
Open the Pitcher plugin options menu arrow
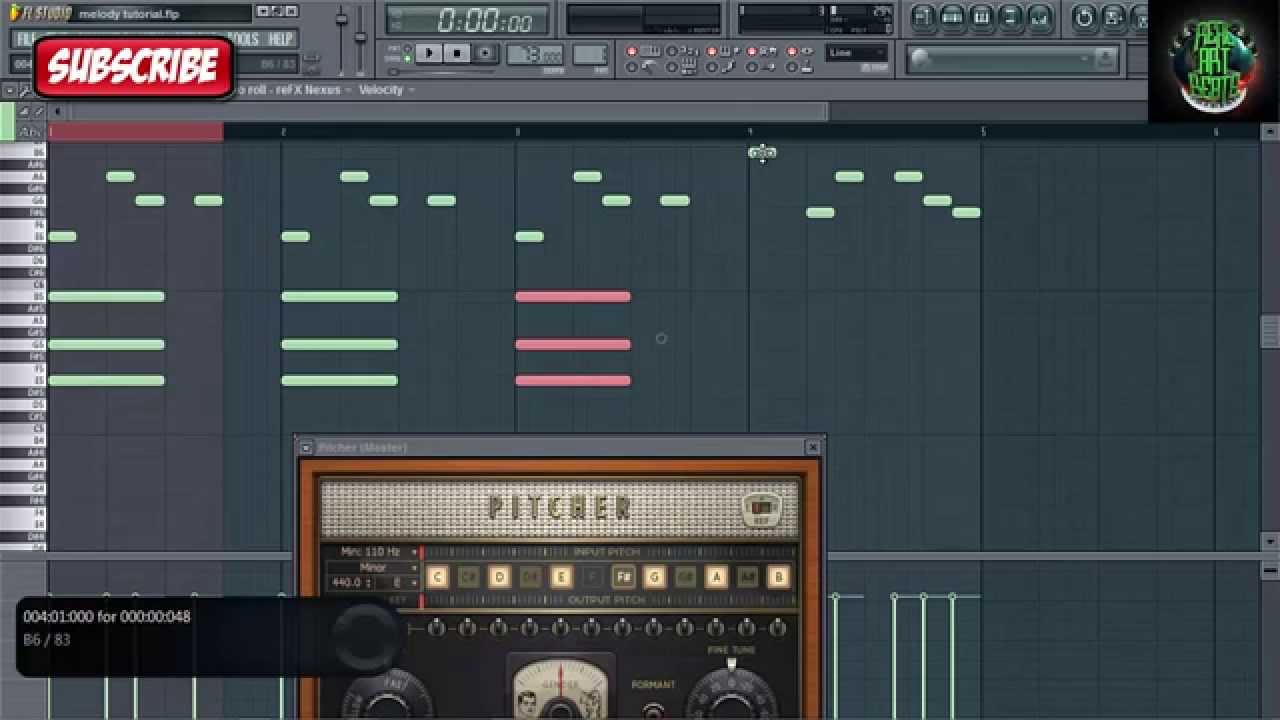click(306, 447)
